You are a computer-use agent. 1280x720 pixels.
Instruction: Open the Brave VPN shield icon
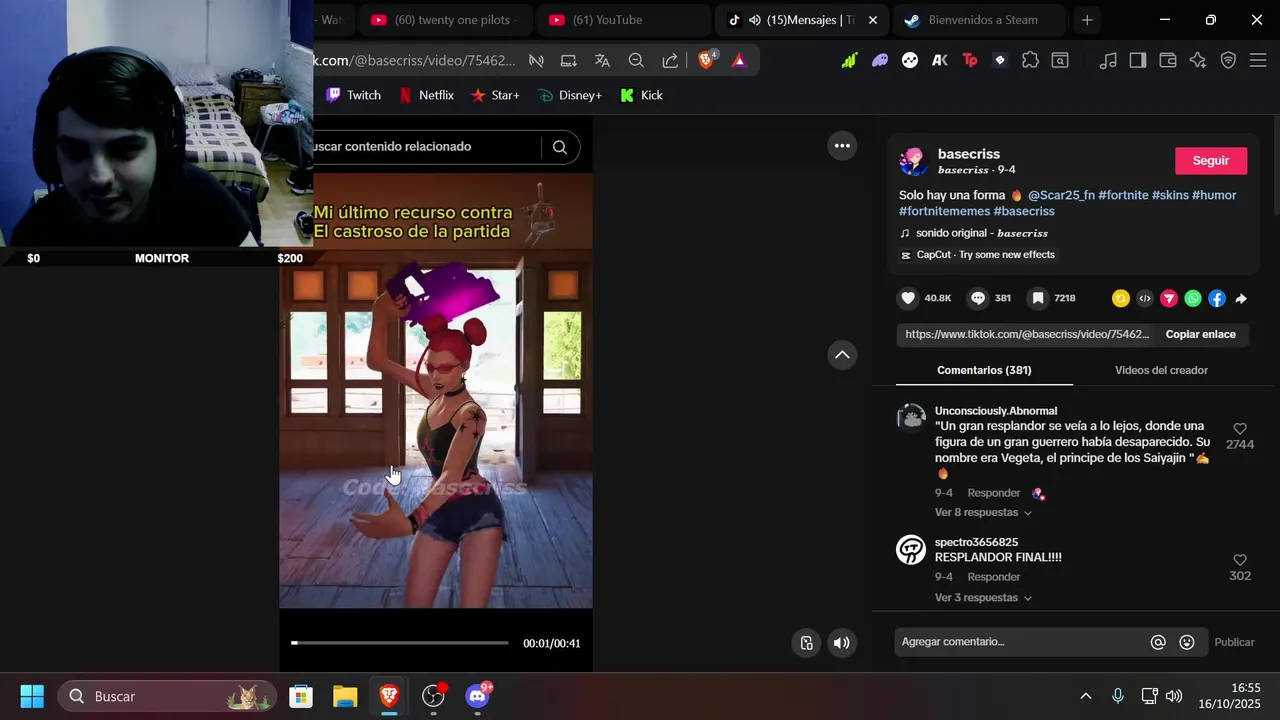[1228, 60]
